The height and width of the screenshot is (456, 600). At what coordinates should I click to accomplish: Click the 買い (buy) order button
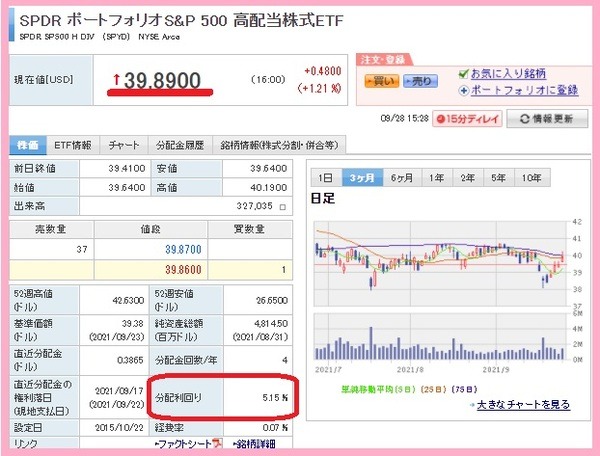(x=382, y=81)
